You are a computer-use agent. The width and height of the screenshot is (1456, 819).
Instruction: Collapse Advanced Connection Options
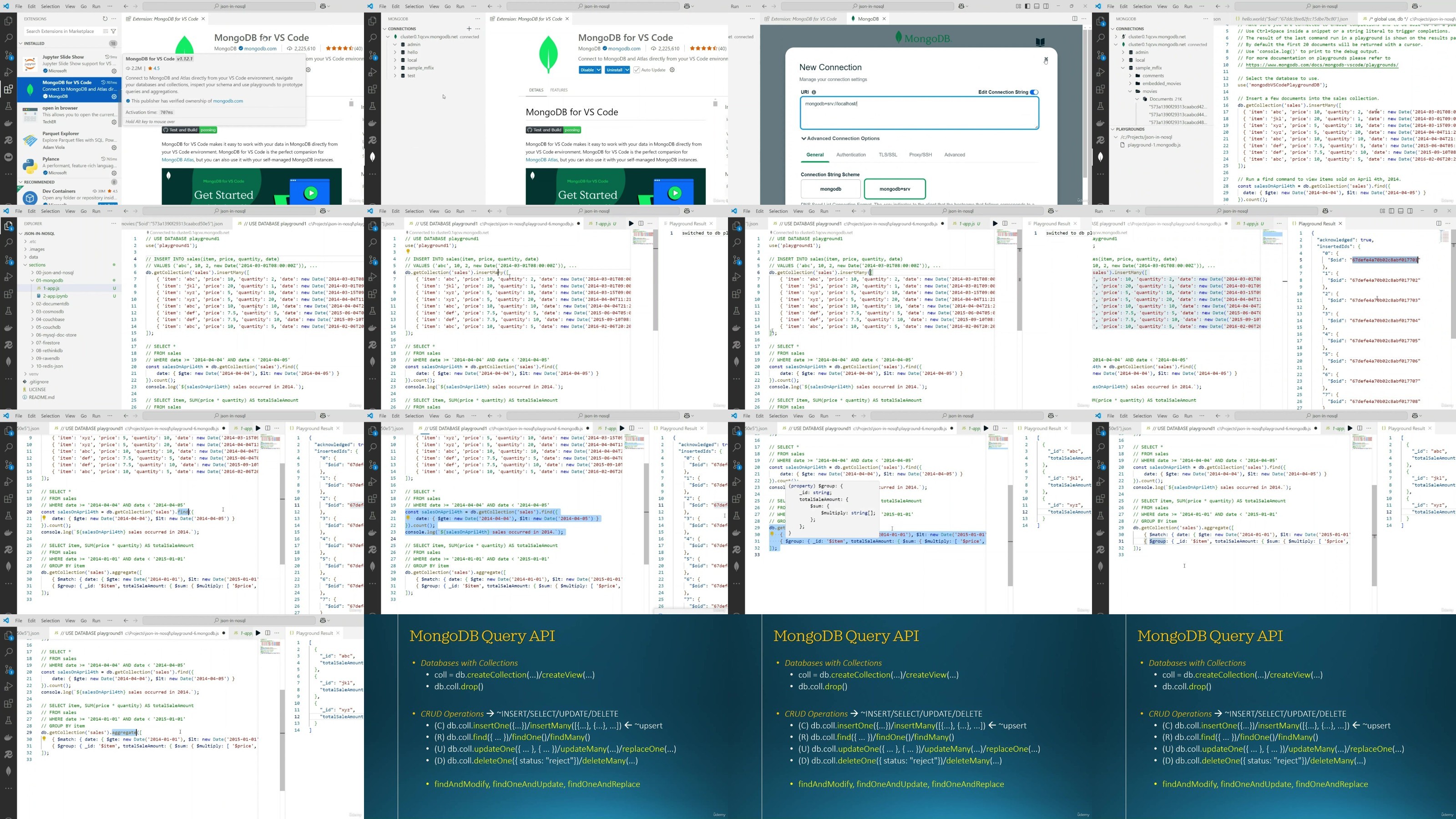coord(840,138)
